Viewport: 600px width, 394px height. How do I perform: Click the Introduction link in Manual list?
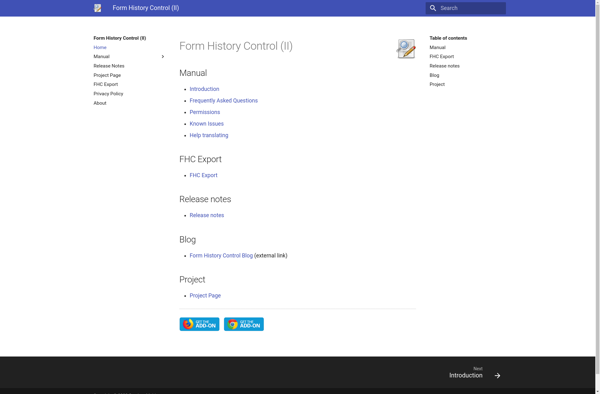pyautogui.click(x=204, y=89)
